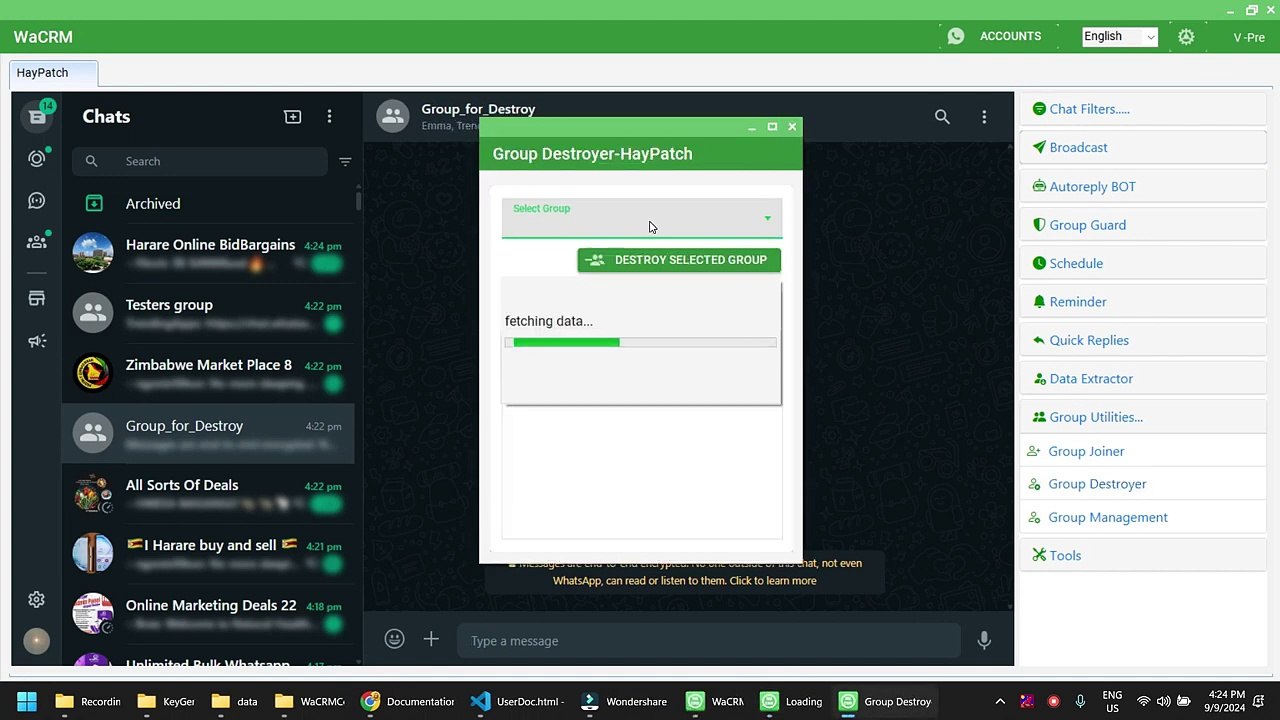Open the Quick Replies panel
Viewport: 1280px width, 720px height.
coord(1143,340)
